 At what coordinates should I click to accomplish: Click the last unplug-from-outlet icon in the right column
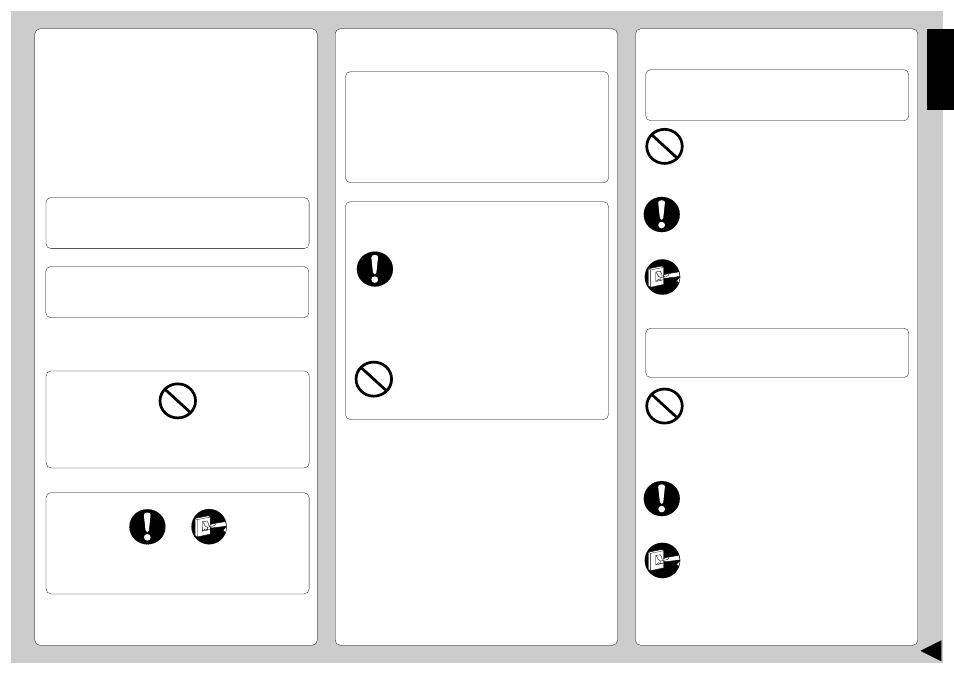click(663, 561)
